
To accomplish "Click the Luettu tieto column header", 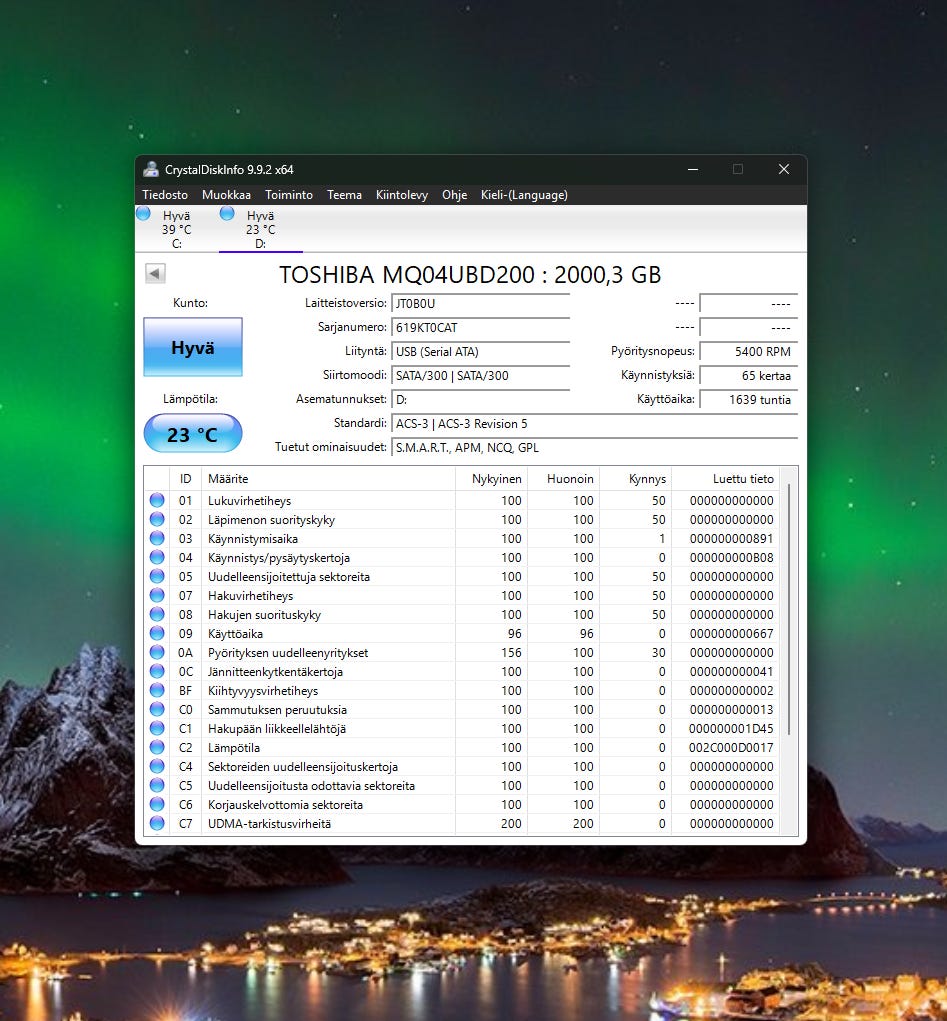I will point(726,479).
